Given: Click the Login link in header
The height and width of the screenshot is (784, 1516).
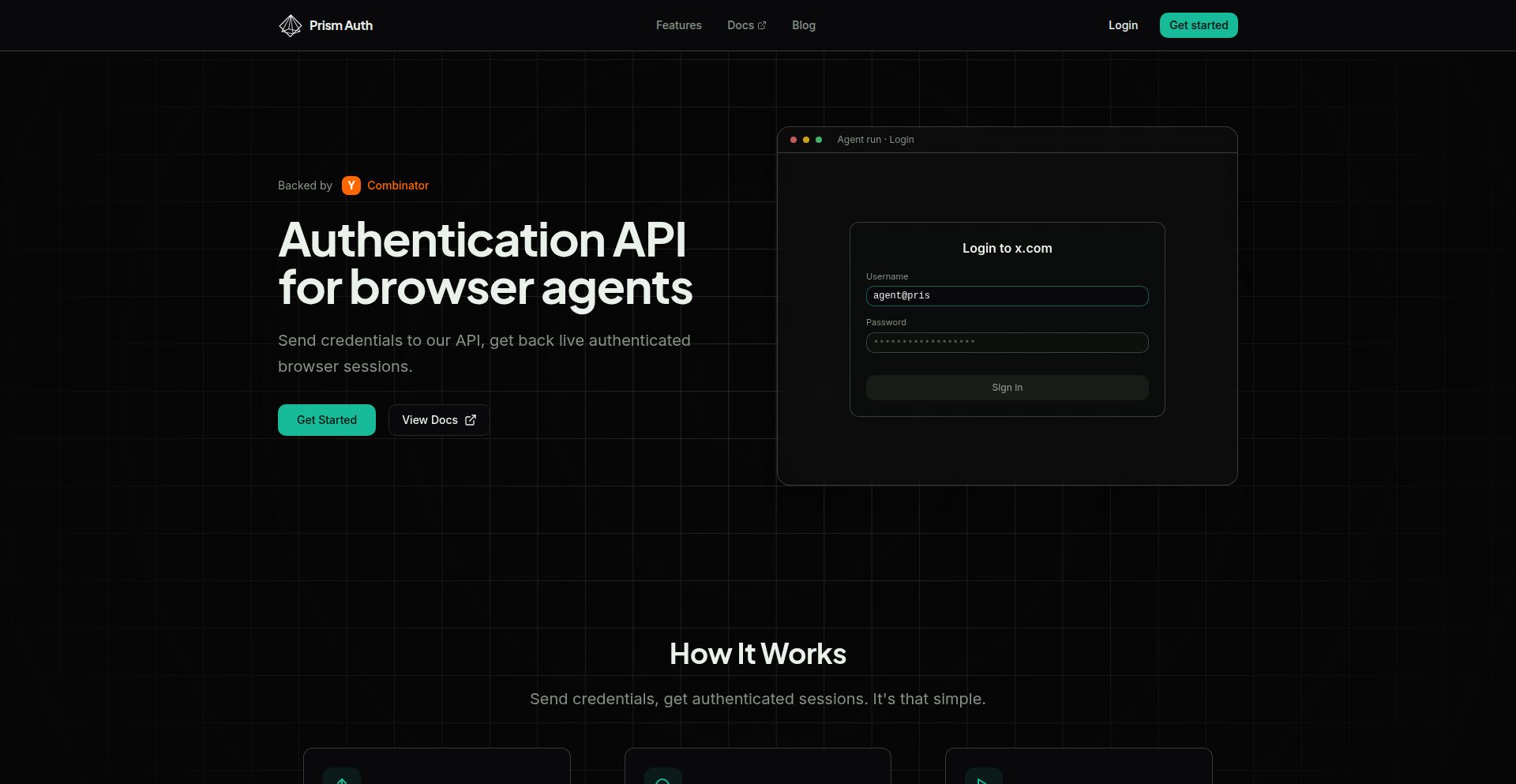Looking at the screenshot, I should 1123,25.
